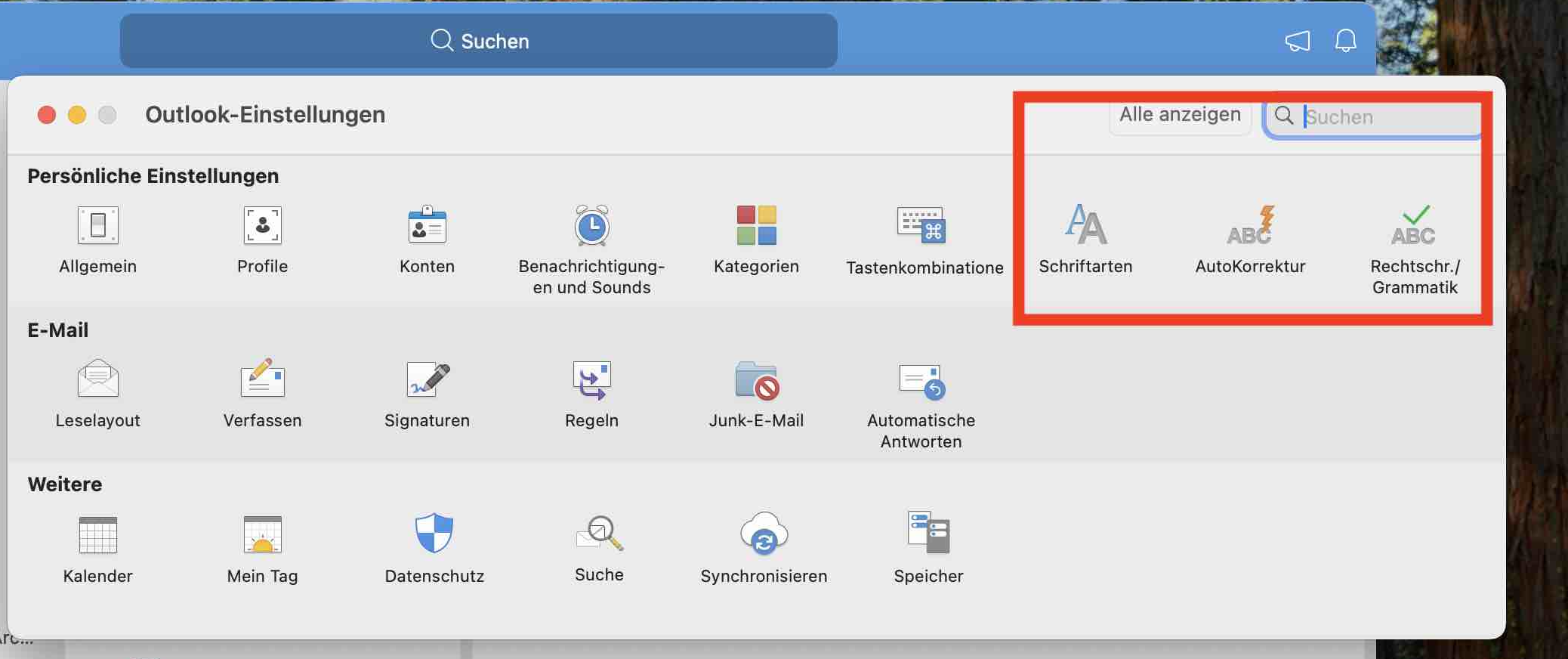The image size is (1568, 659).
Task: Open notifications bell in Outlook window
Action: tap(1345, 41)
